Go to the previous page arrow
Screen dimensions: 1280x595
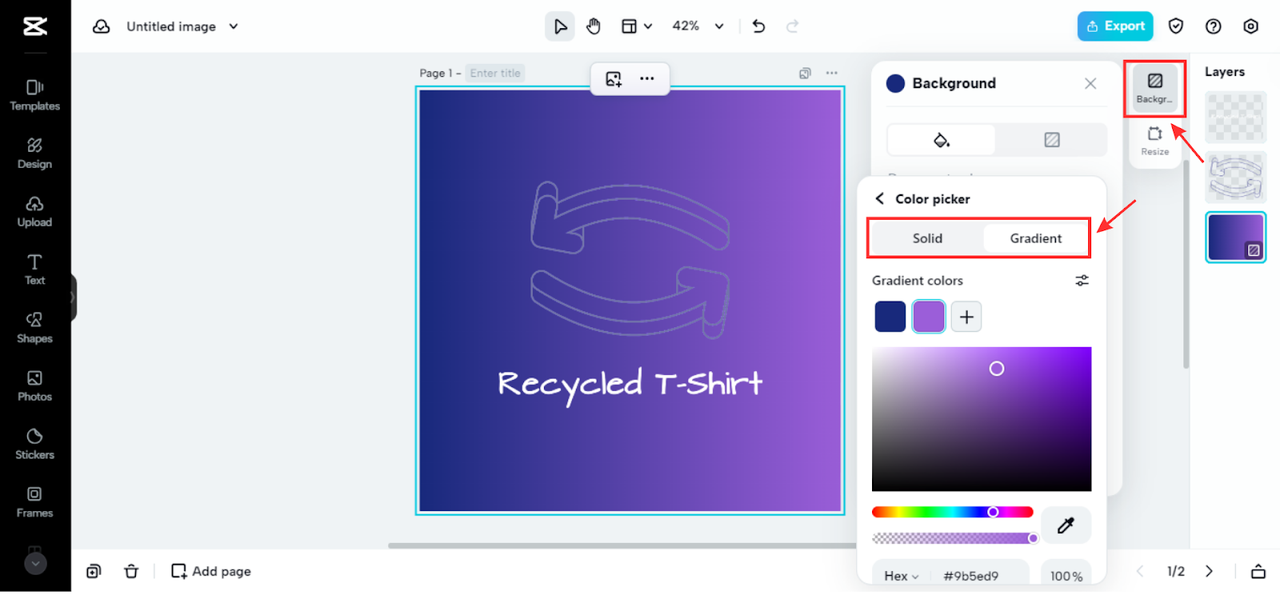1140,571
